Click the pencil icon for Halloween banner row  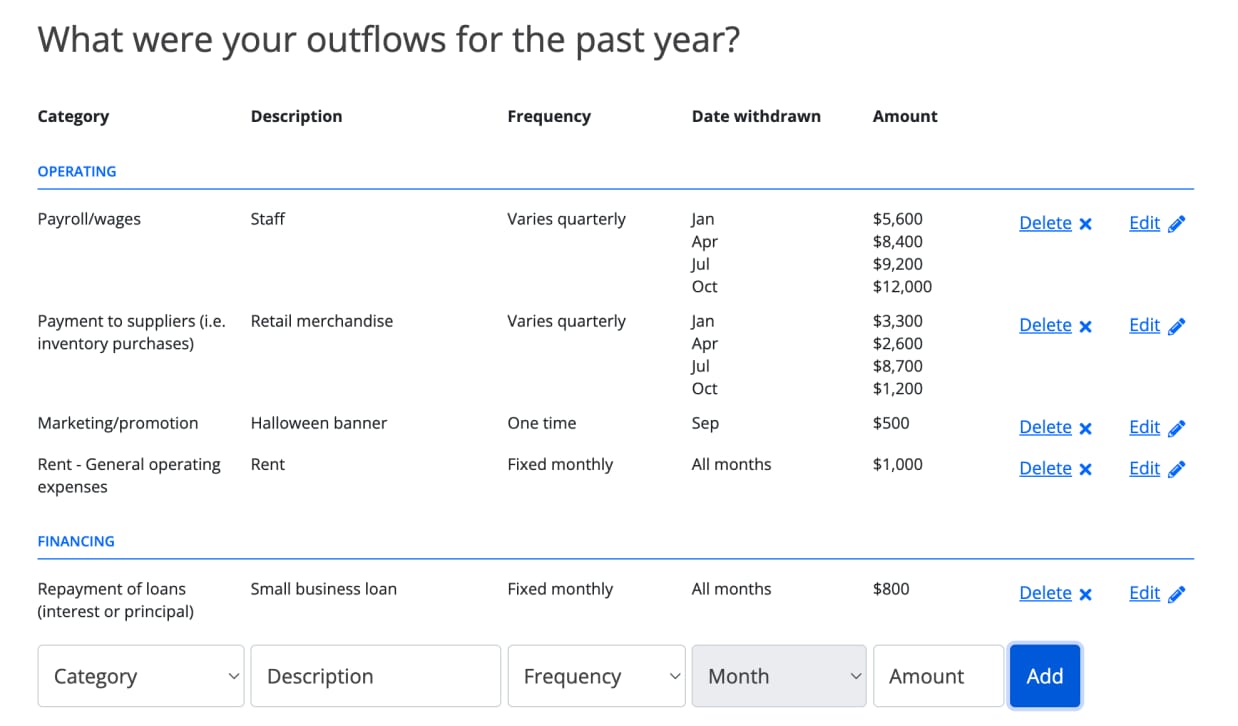[x=1177, y=428]
